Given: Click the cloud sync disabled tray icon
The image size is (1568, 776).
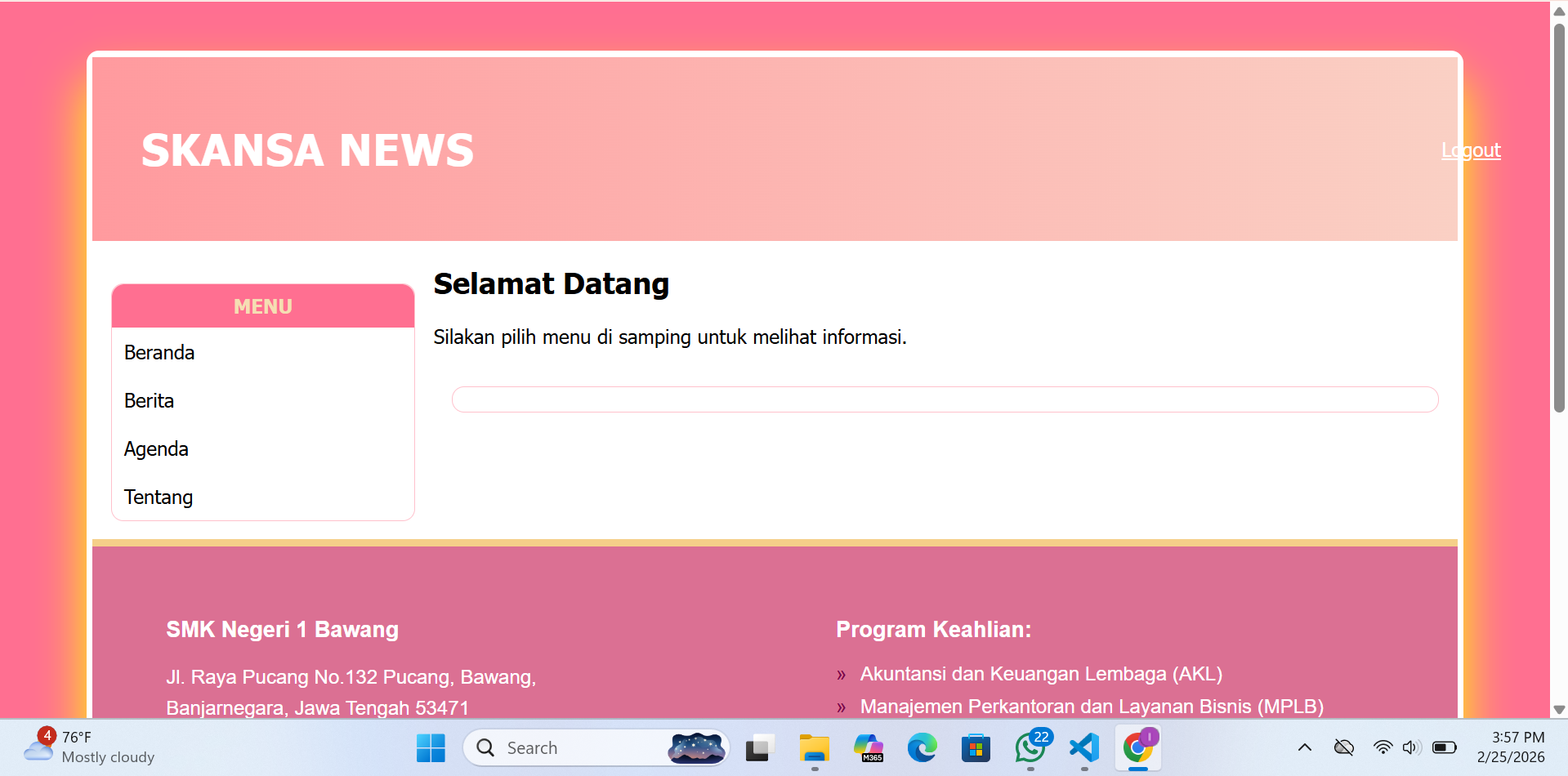Looking at the screenshot, I should pos(1344,747).
